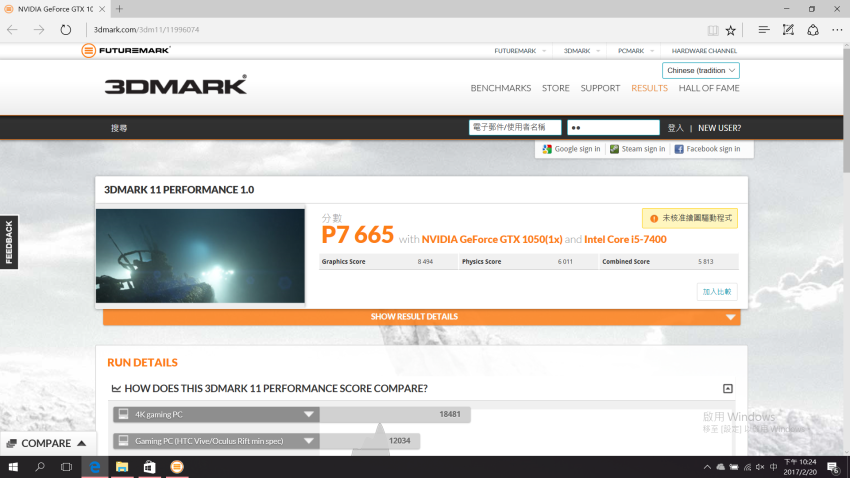The width and height of the screenshot is (850, 478).
Task: Click the password input field
Action: pyautogui.click(x=613, y=127)
